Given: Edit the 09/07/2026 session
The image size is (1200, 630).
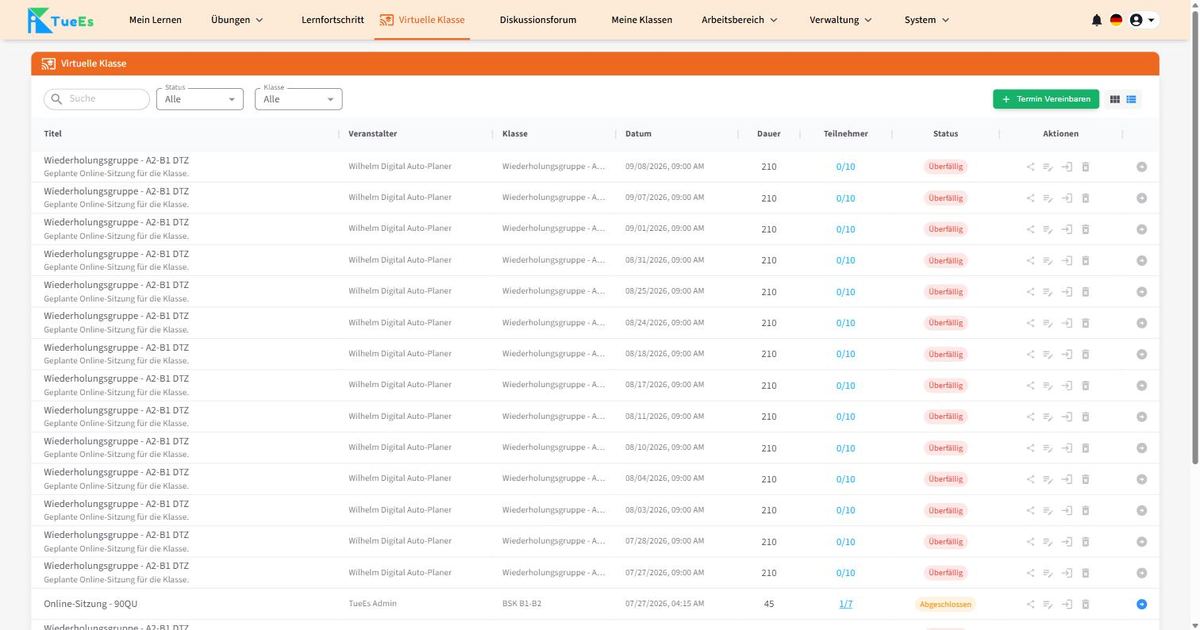Looking at the screenshot, I should [x=1048, y=198].
